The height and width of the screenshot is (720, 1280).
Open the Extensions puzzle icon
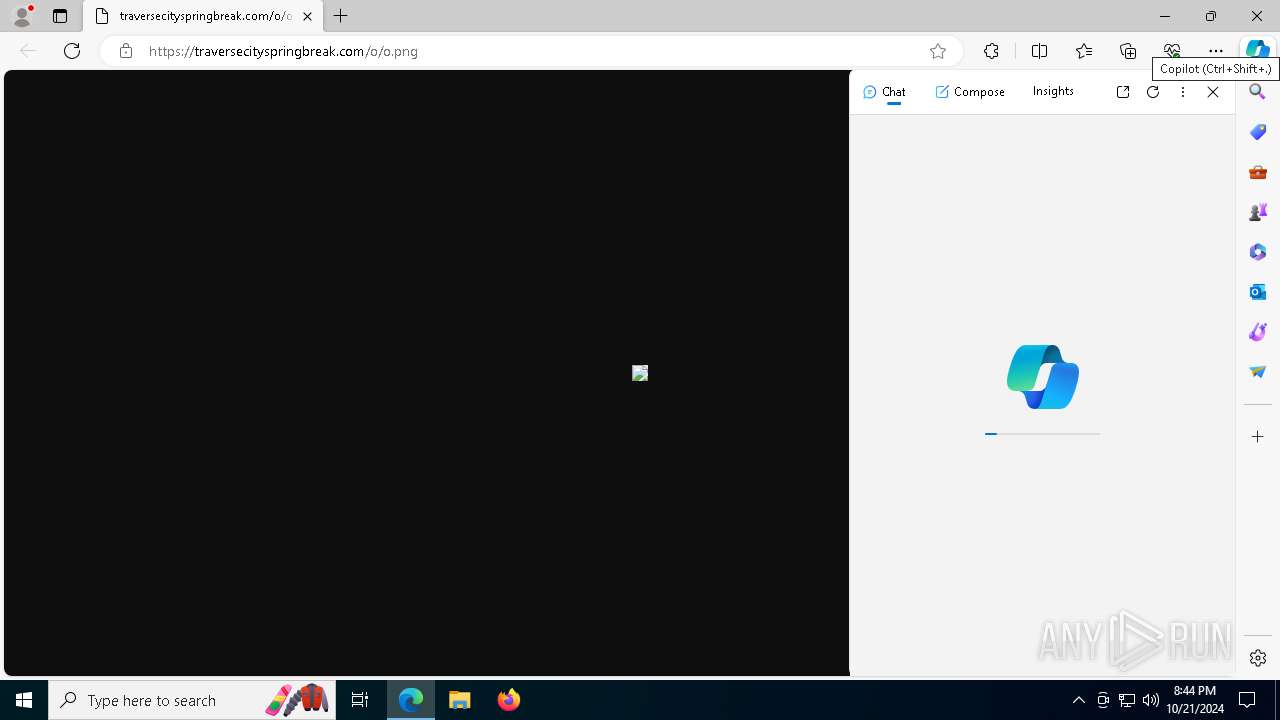pyautogui.click(x=991, y=51)
